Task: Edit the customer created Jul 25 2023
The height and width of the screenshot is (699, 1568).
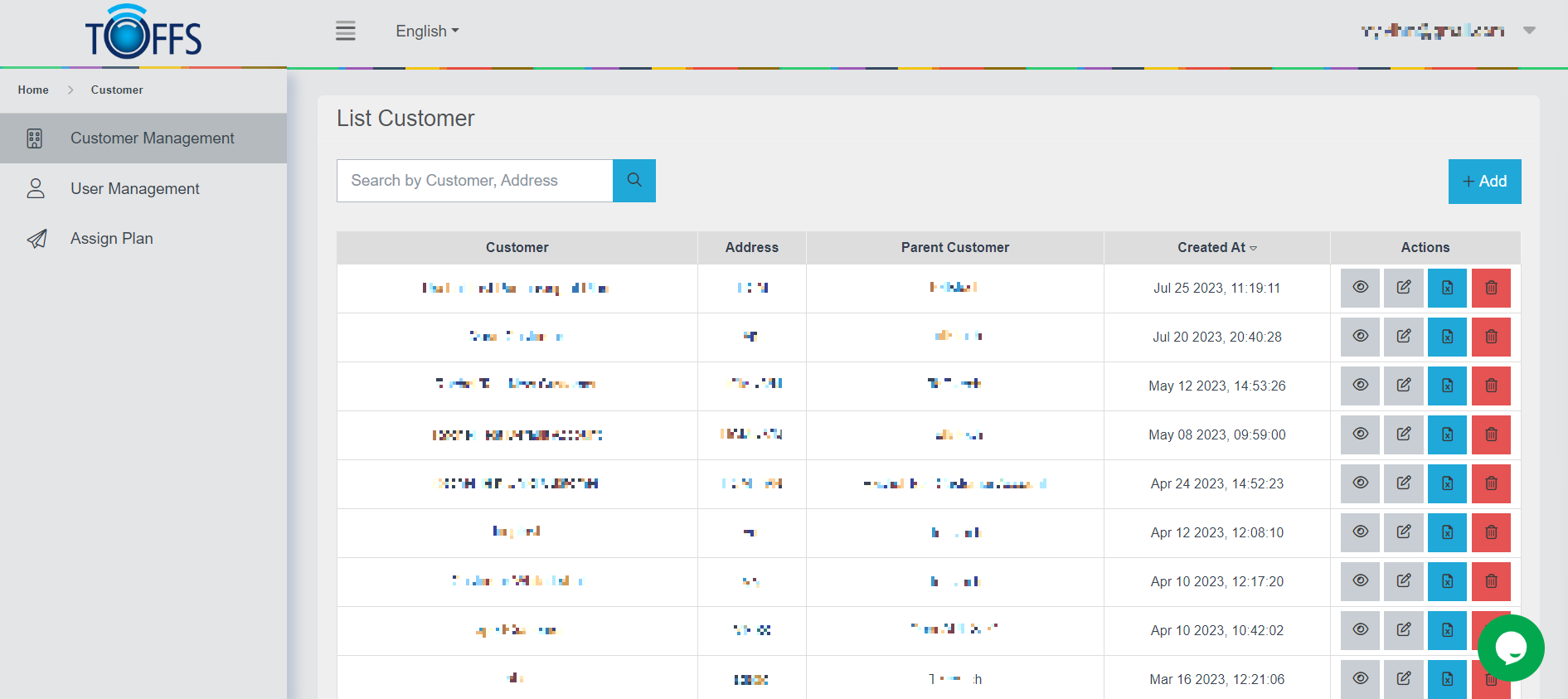Action: click(1403, 288)
